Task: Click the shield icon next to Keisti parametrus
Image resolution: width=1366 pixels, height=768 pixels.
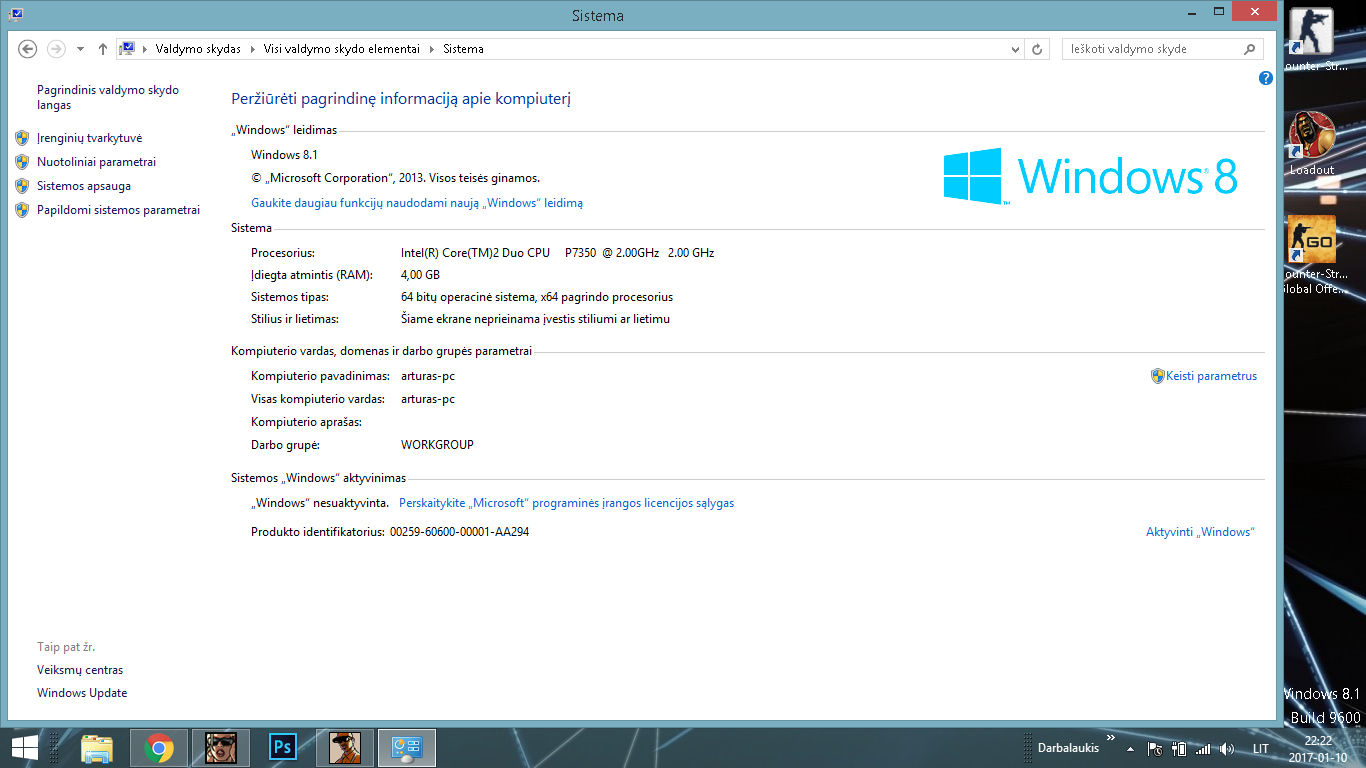Action: pos(1158,376)
